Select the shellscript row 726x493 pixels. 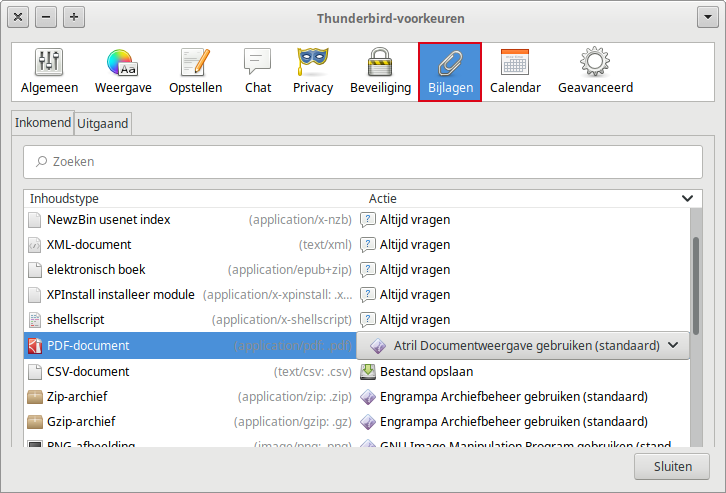tap(357, 320)
